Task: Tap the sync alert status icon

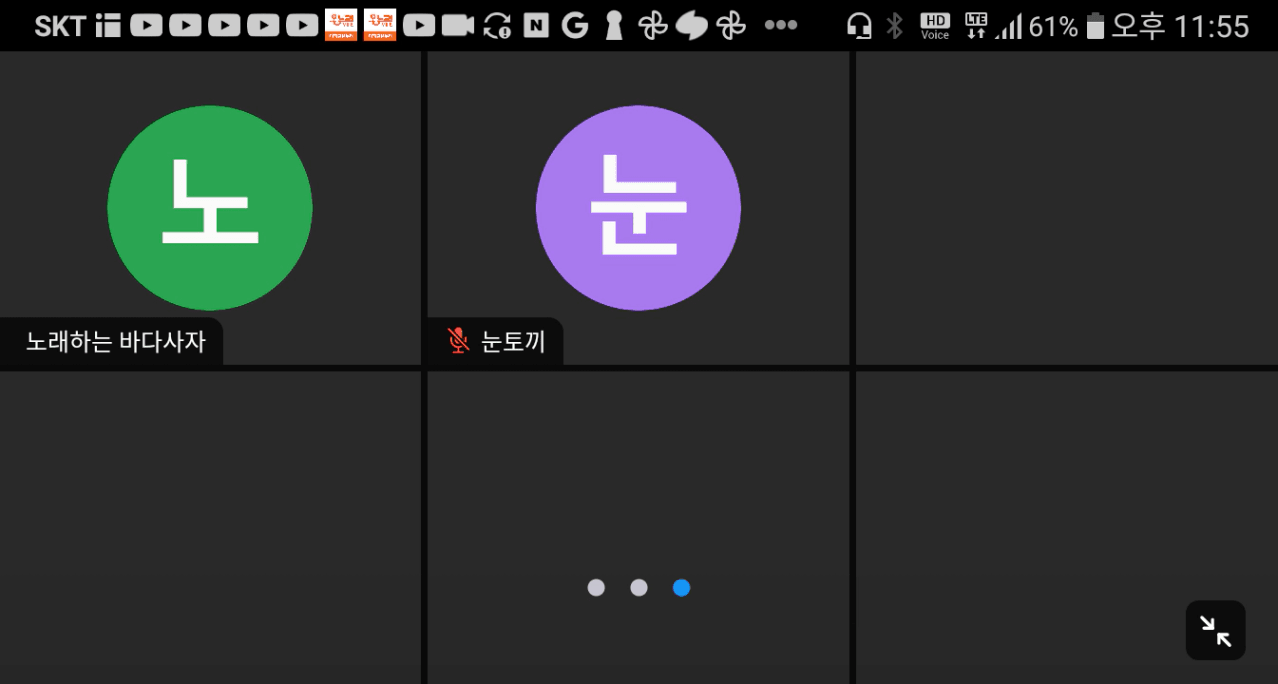Action: coord(497,26)
